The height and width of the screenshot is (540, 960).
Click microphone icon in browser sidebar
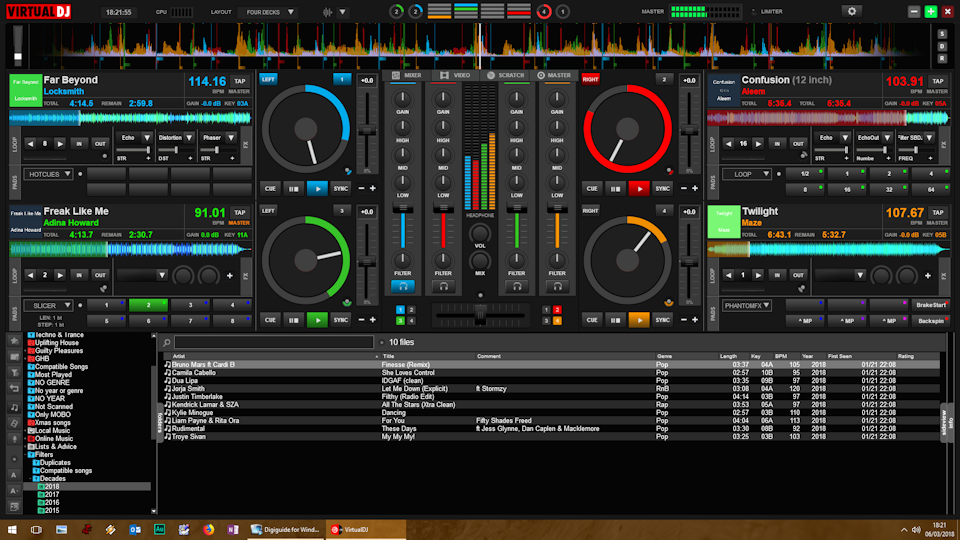click(14, 440)
